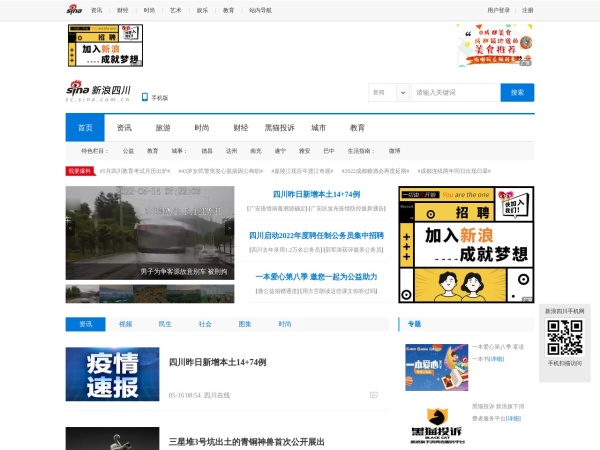The height and width of the screenshot is (450, 600).
Task: Click the main slideshow image of the bus
Action: tap(150, 233)
